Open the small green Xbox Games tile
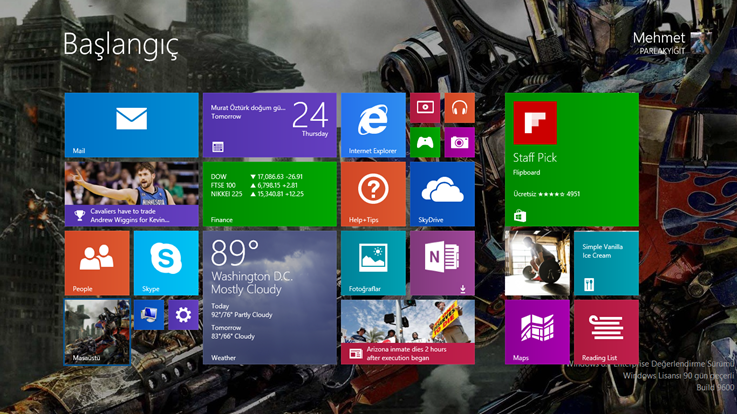This screenshot has width=737, height=414. pyautogui.click(x=425, y=142)
